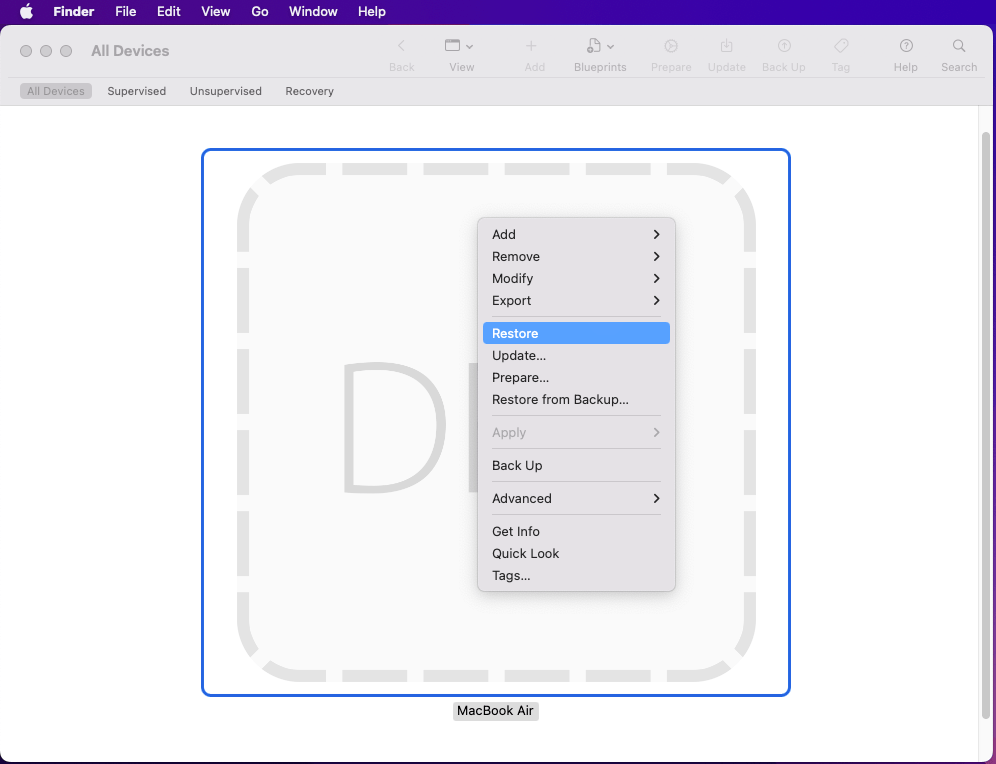
Task: Open the View layout toolbar icon
Action: coord(459,46)
